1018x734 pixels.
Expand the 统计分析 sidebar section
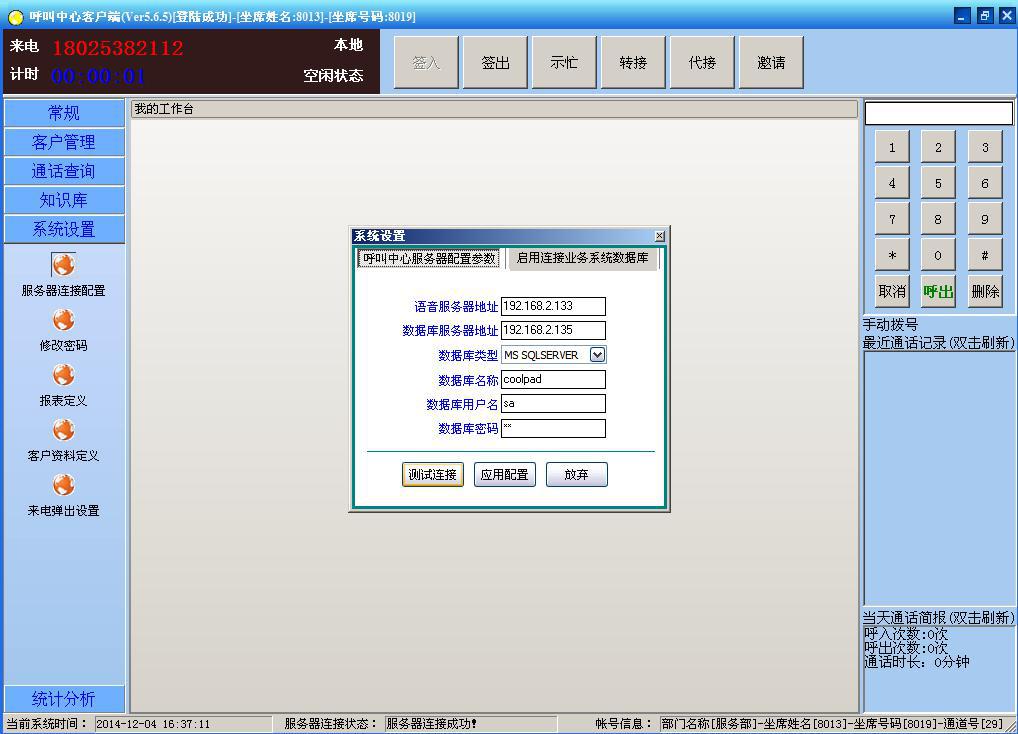(x=64, y=698)
